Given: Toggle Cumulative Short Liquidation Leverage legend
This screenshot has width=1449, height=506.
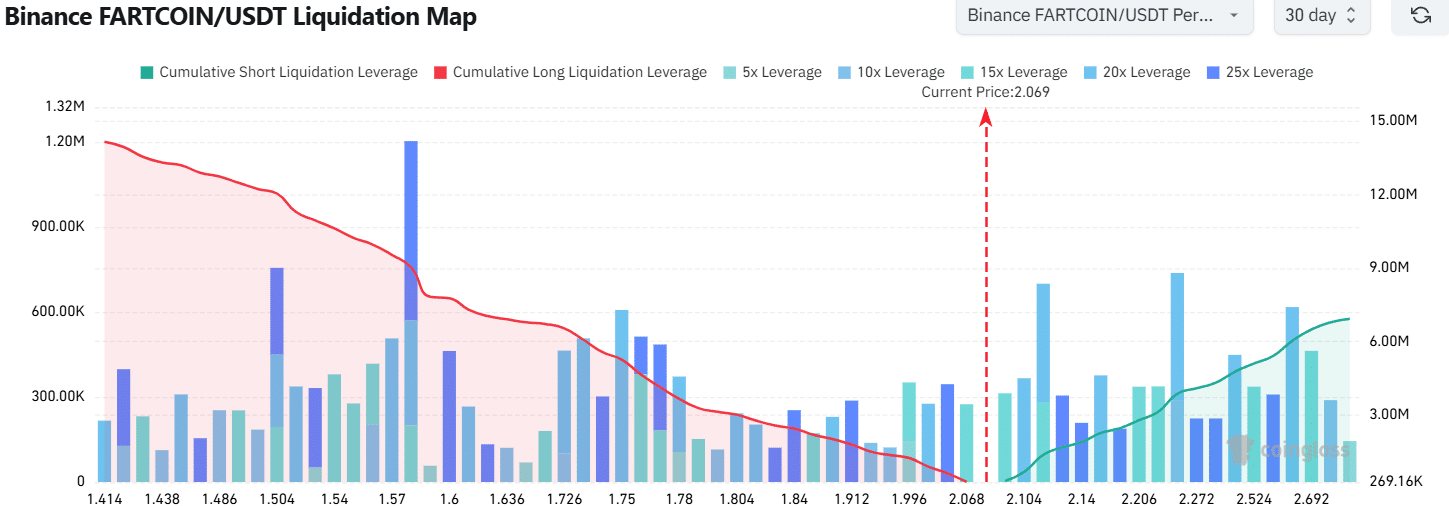Looking at the screenshot, I should [x=288, y=72].
